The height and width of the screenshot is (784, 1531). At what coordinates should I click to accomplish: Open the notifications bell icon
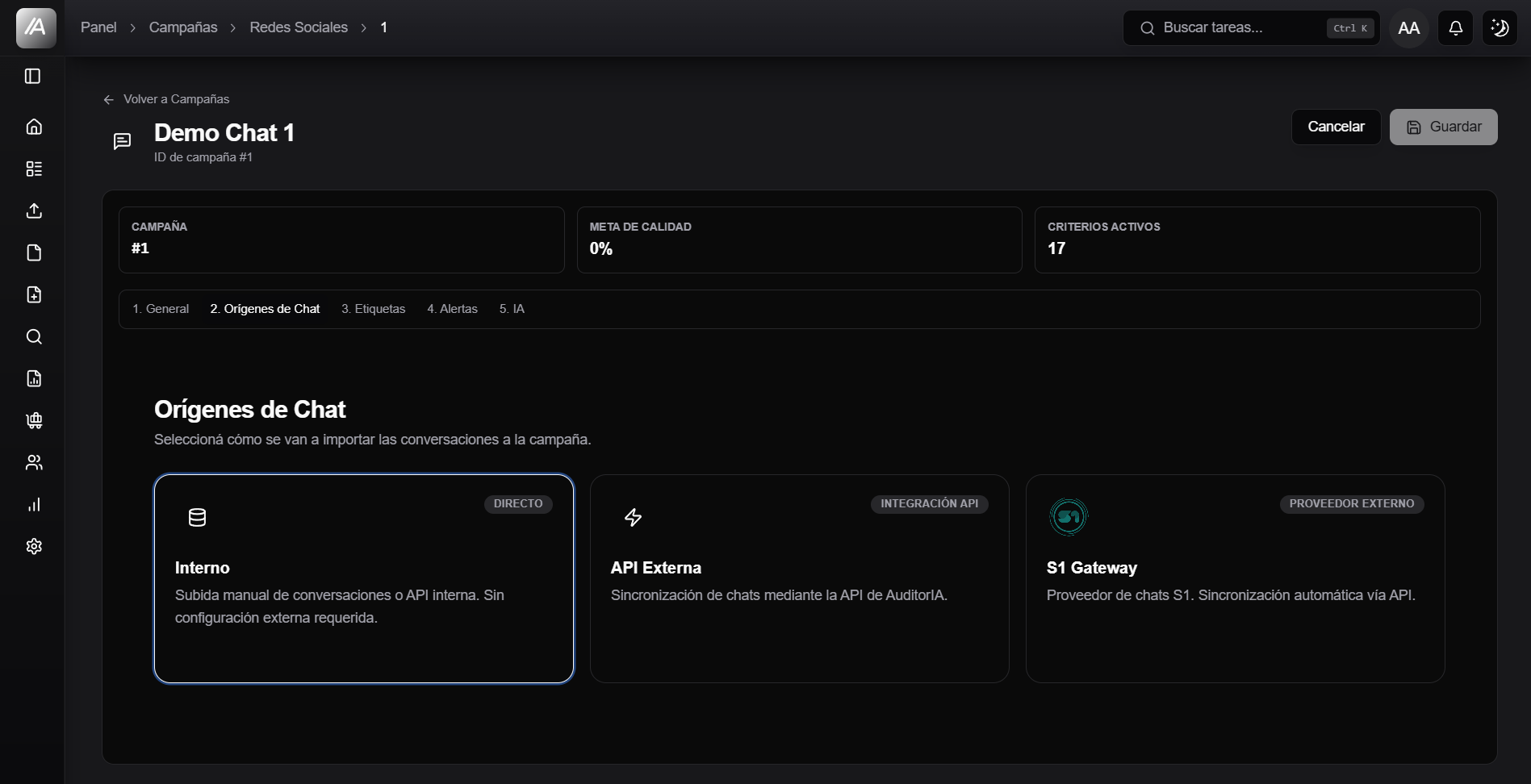1455,28
